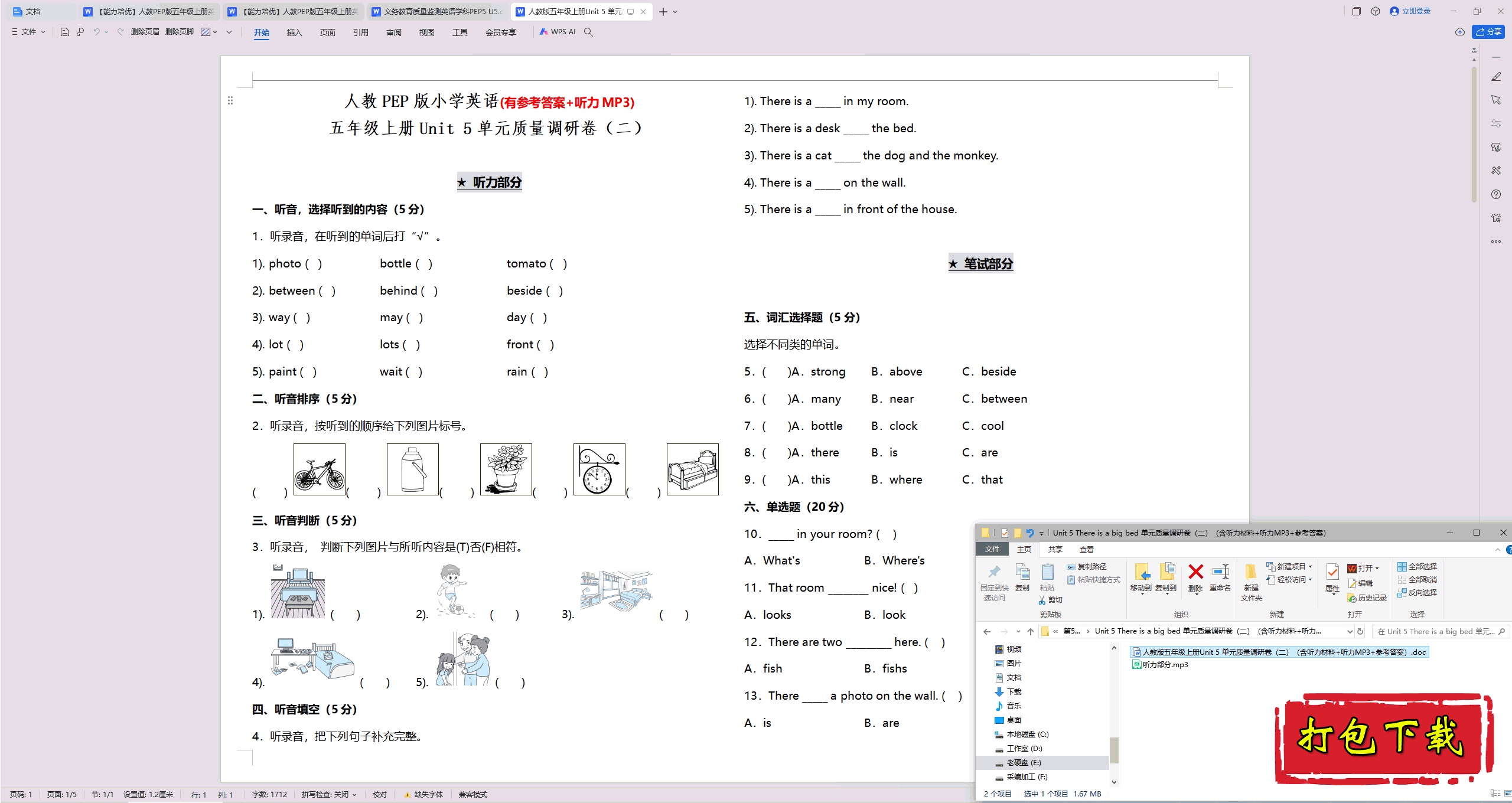Undo the last action in WPS

click(96, 32)
